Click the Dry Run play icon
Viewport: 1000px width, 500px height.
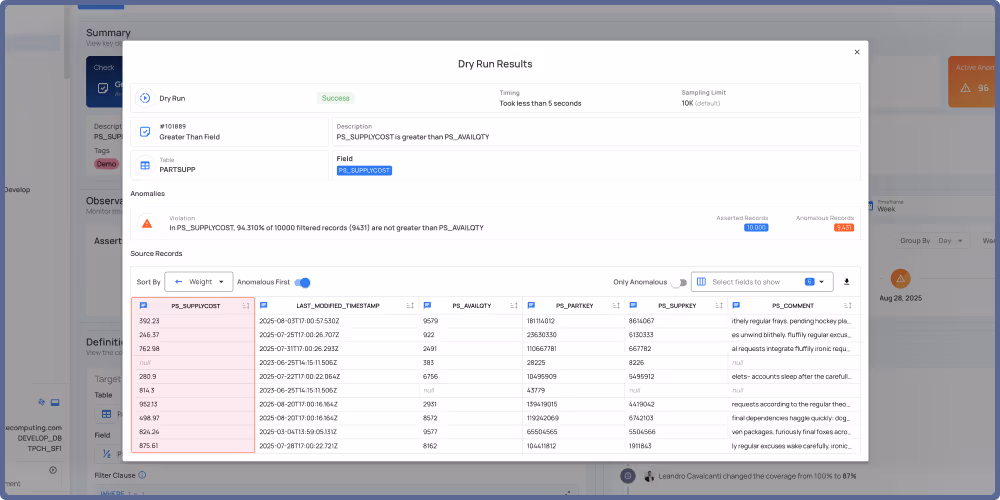coord(145,98)
